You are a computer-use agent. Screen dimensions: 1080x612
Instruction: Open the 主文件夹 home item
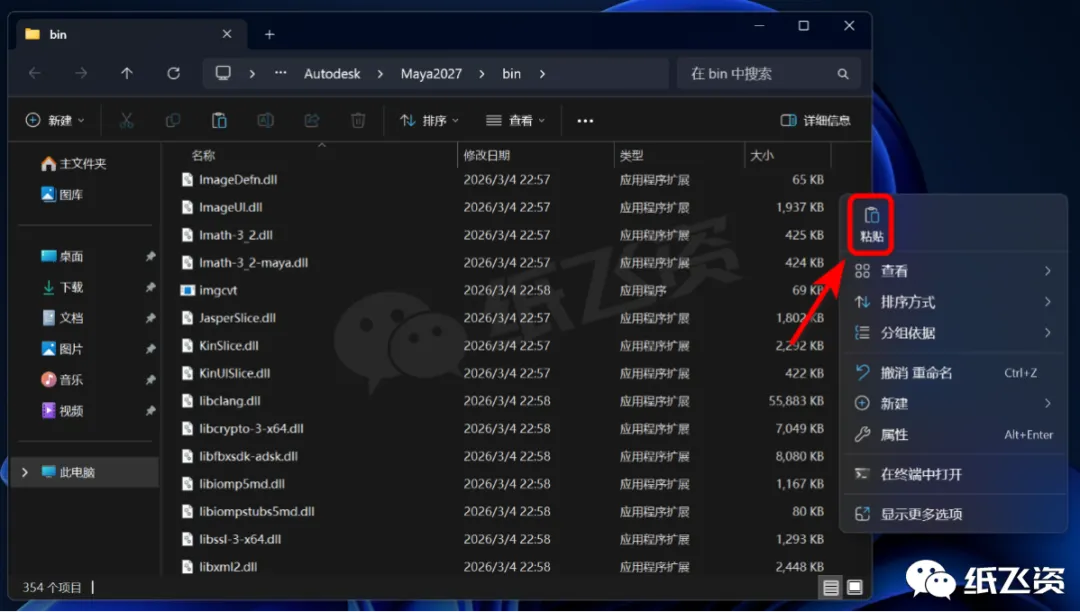pyautogui.click(x=74, y=164)
